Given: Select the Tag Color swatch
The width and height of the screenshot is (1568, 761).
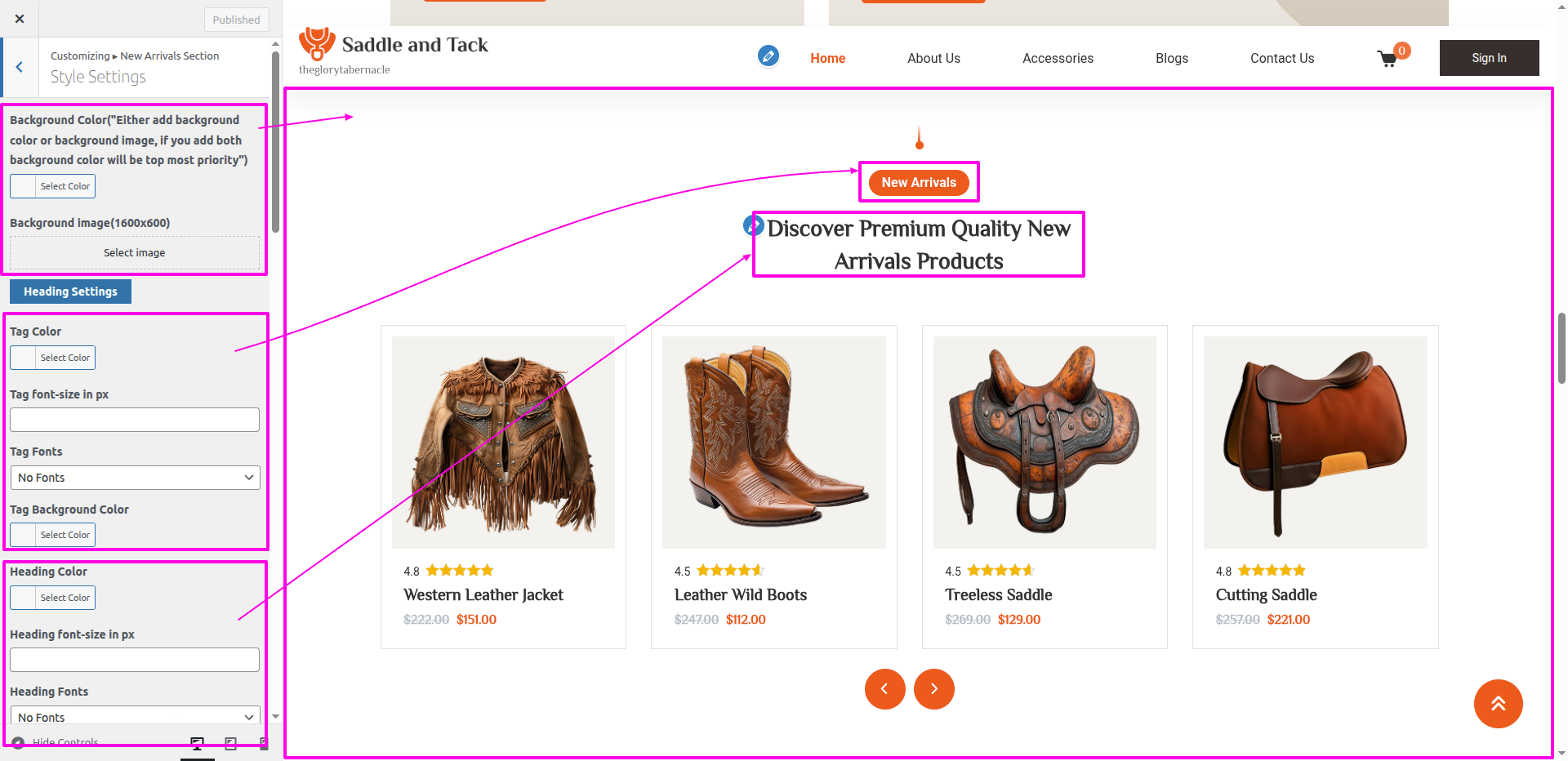Looking at the screenshot, I should [x=53, y=358].
